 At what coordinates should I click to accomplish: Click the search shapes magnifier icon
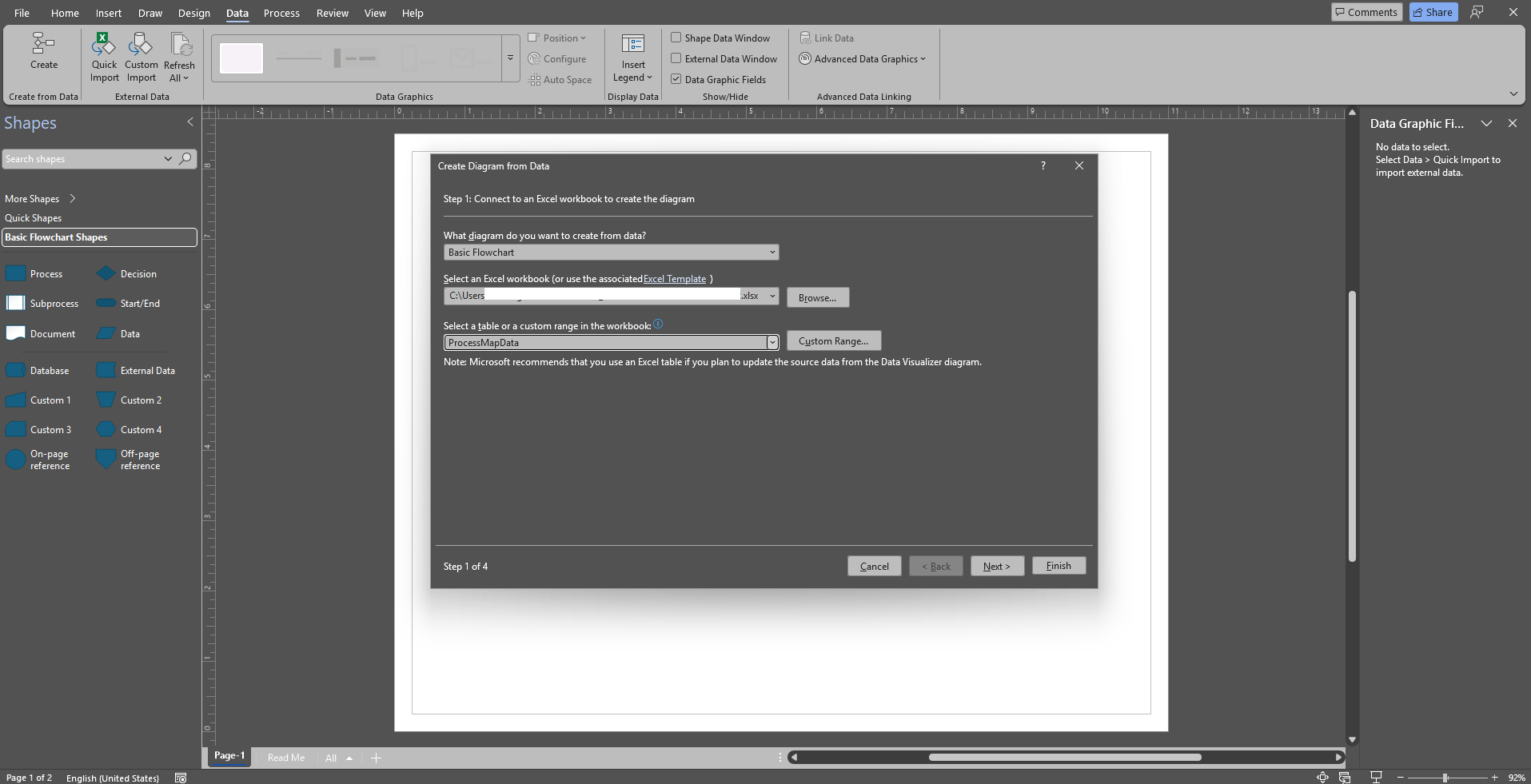[x=185, y=158]
